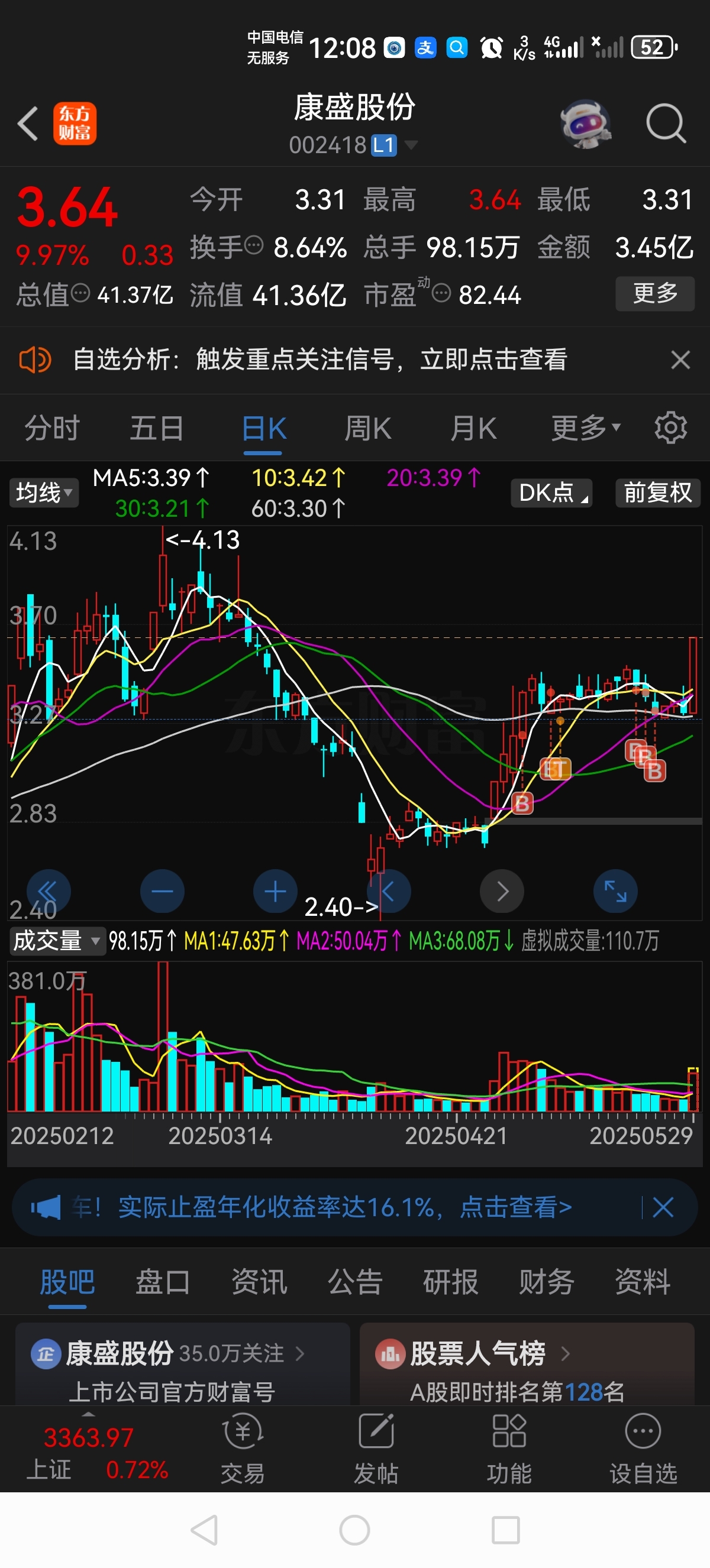This screenshot has width=710, height=1568.
Task: Dismiss the 自选分析 notification bar
Action: [x=680, y=359]
